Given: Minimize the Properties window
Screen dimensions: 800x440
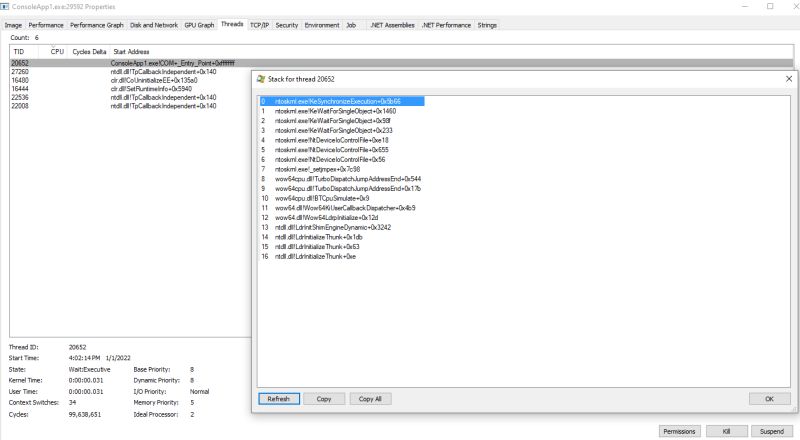Looking at the screenshot, I should tap(745, 6).
